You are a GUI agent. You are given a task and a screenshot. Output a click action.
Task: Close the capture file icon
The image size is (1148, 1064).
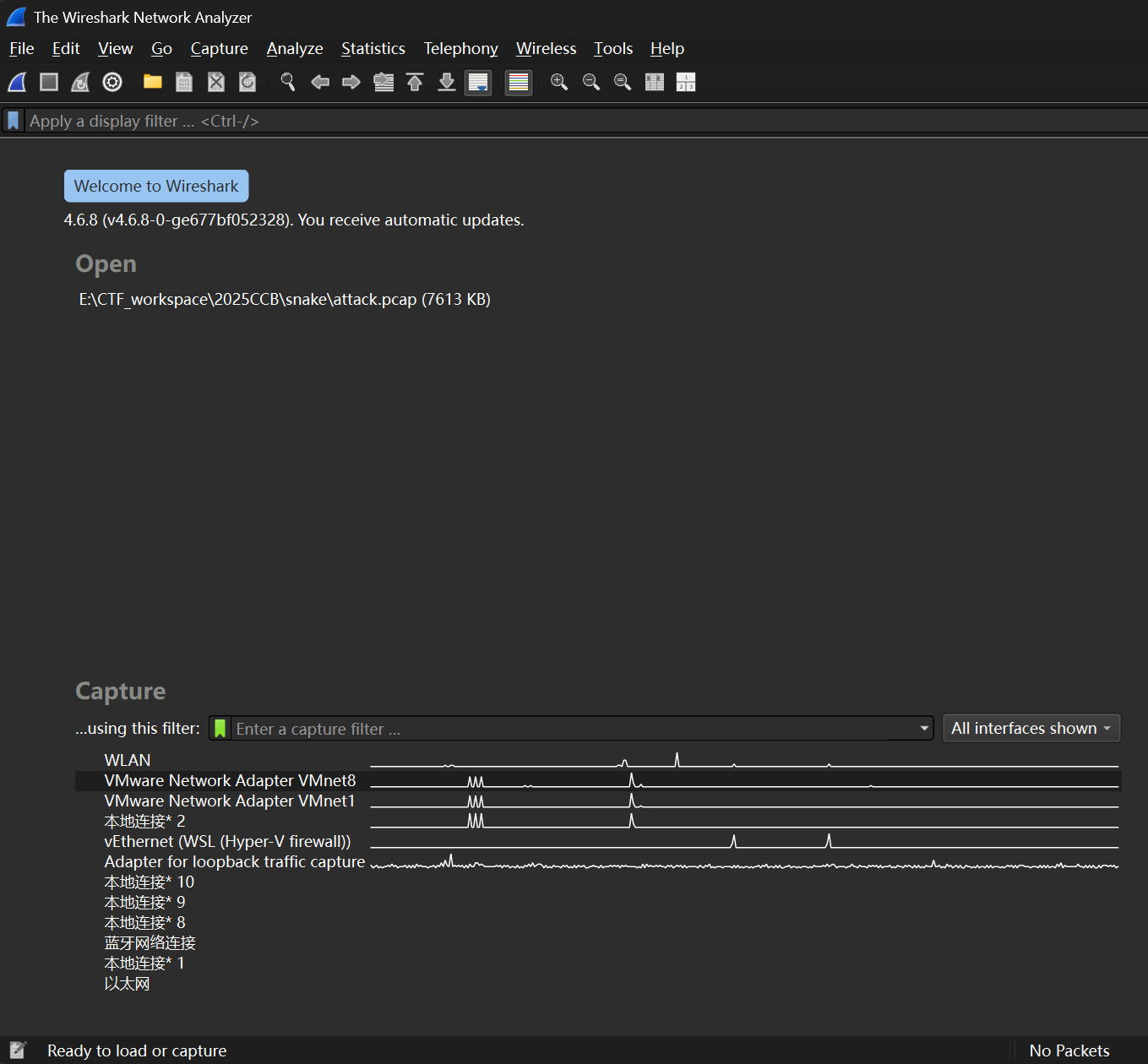(x=216, y=82)
